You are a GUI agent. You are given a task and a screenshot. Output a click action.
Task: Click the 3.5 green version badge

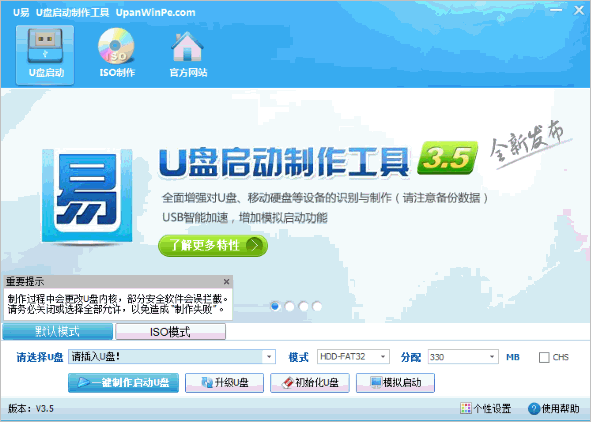(447, 158)
